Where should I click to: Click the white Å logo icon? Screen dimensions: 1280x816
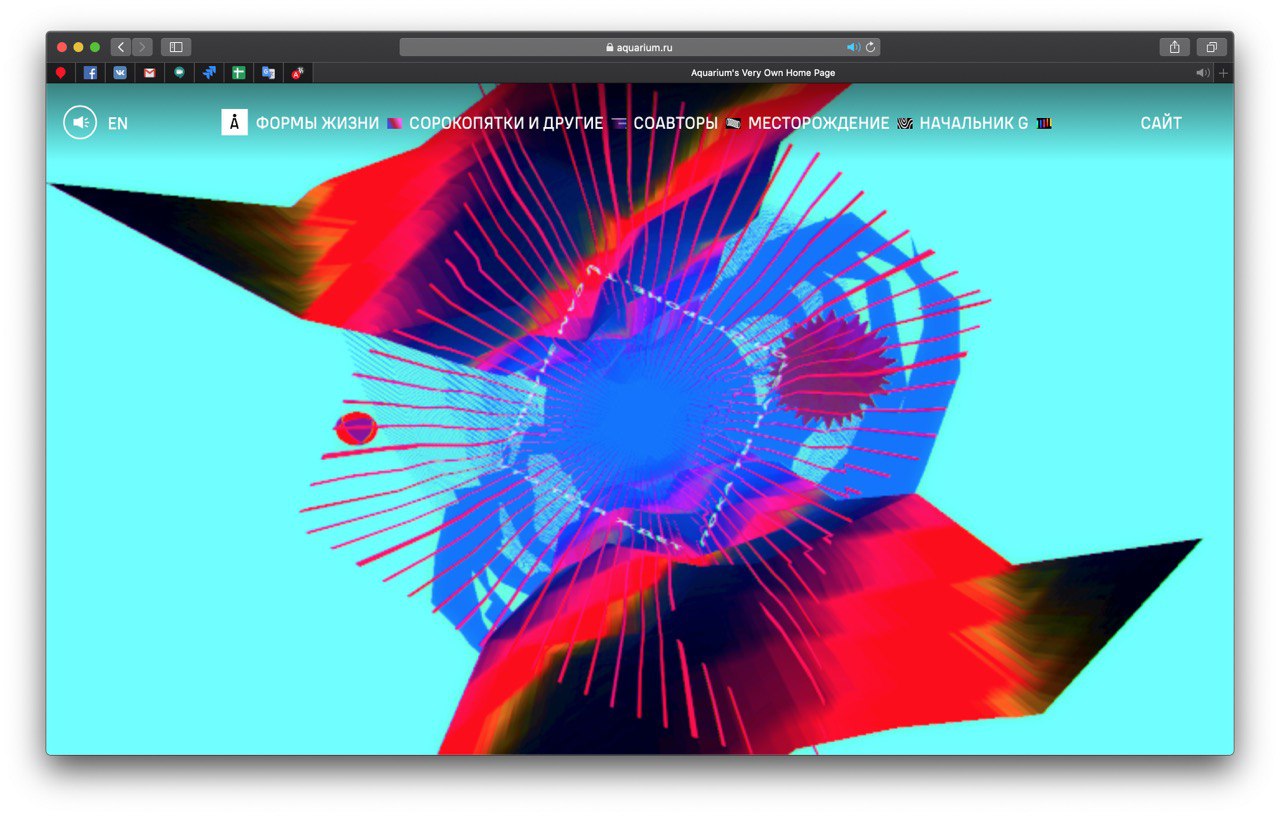(234, 123)
